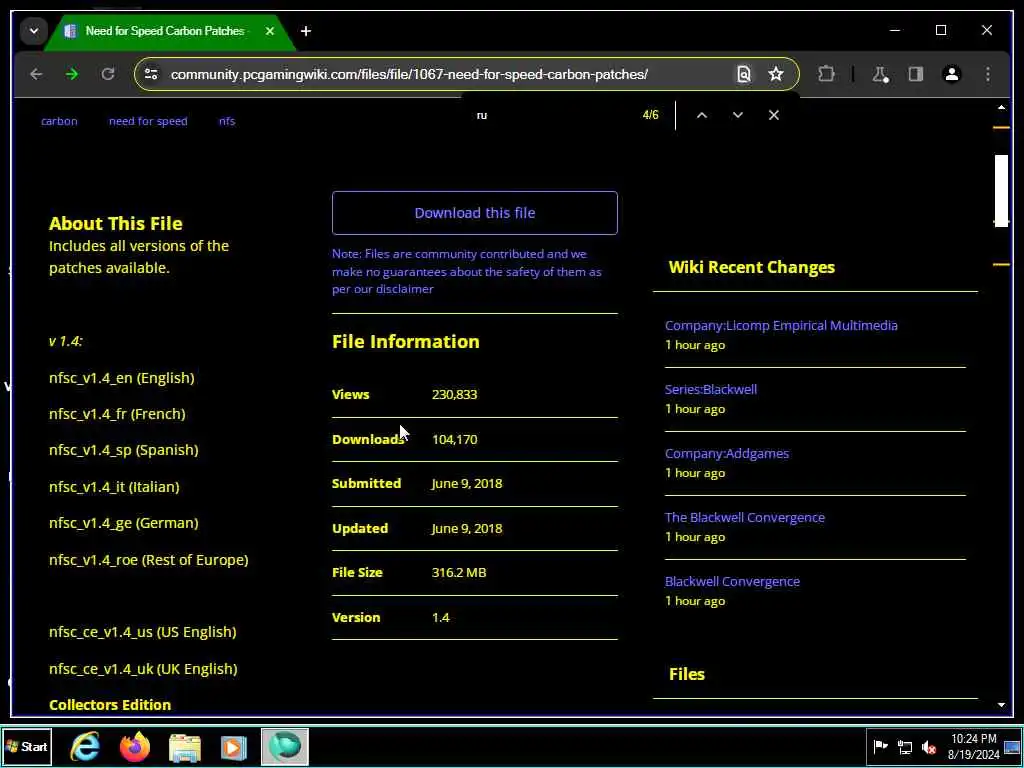Open the Chrome Labs flask icon
The height and width of the screenshot is (768, 1024).
pos(880,74)
